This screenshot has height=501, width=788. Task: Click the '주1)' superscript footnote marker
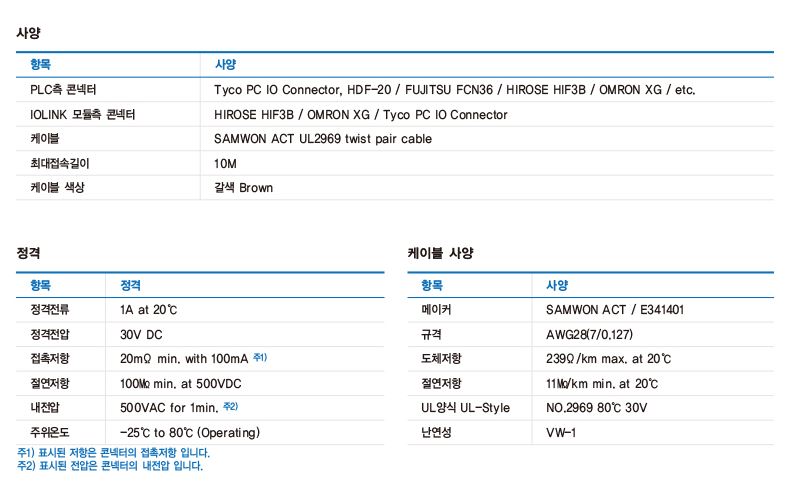coord(260,357)
